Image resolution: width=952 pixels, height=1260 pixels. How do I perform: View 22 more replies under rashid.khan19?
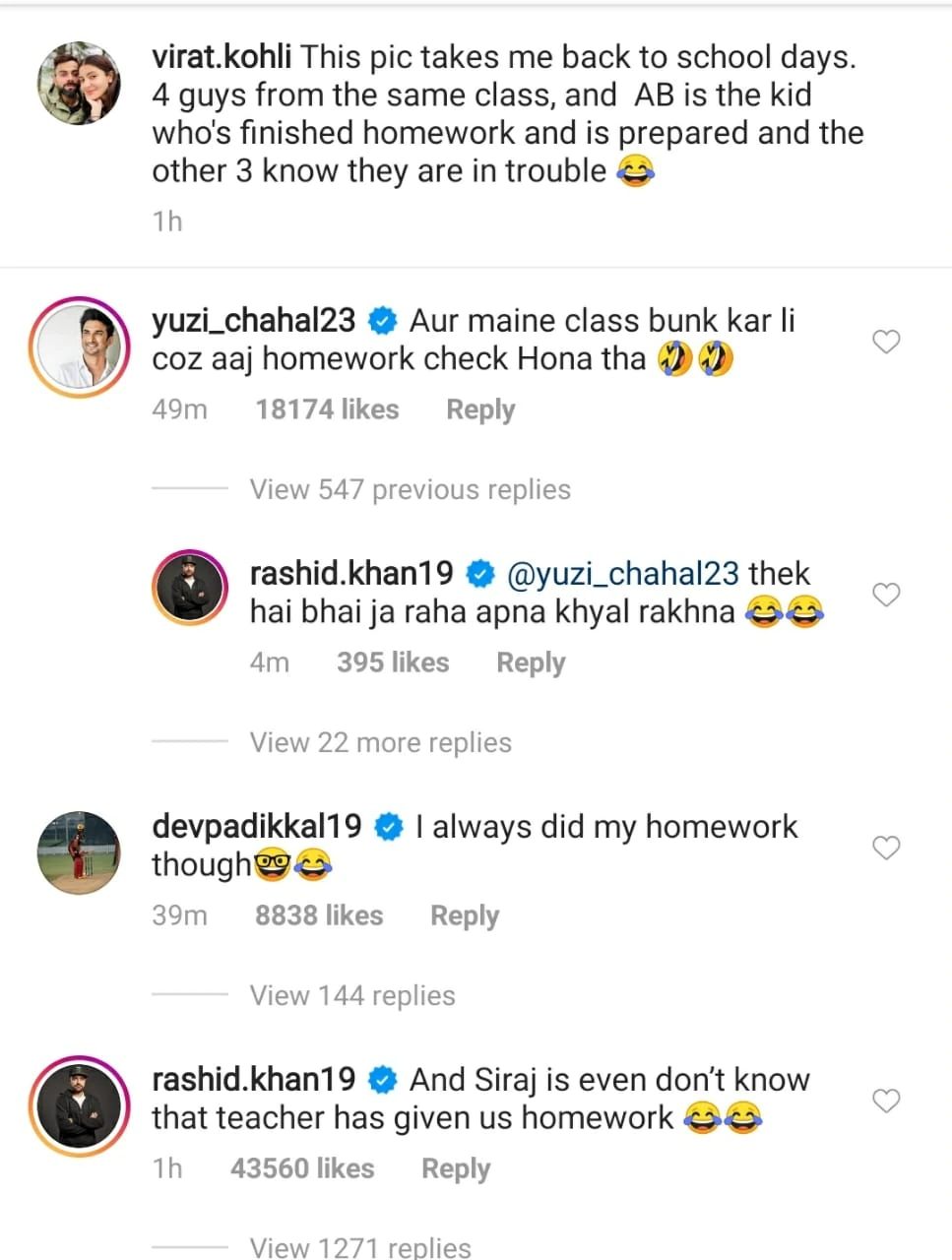[x=380, y=742]
